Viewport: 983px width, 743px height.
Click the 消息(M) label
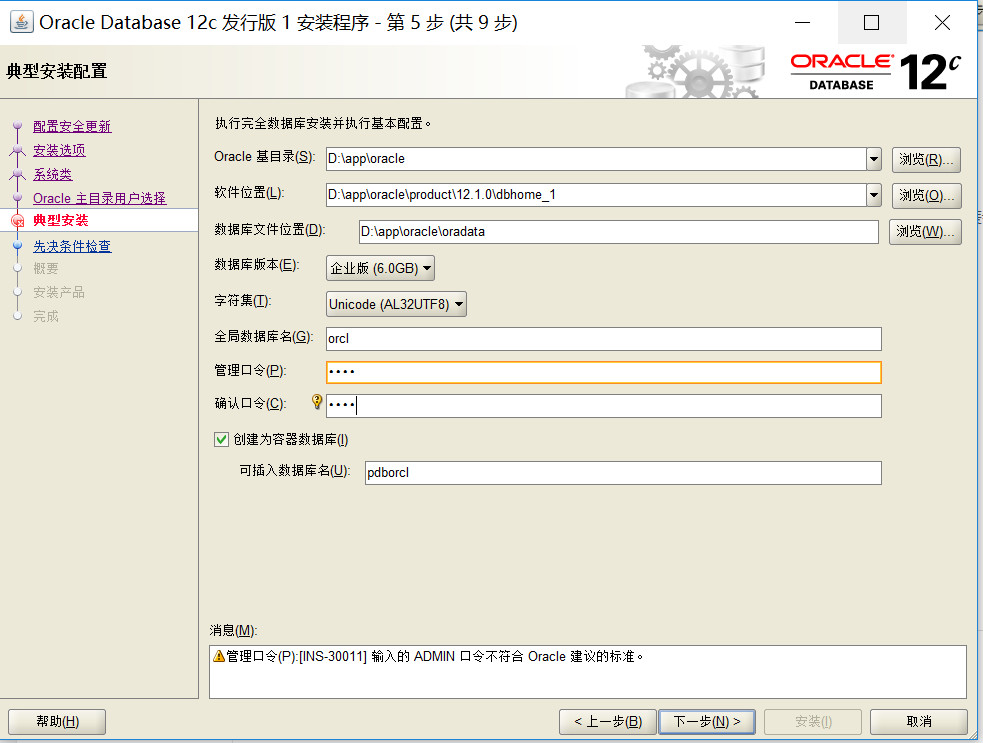tap(233, 630)
